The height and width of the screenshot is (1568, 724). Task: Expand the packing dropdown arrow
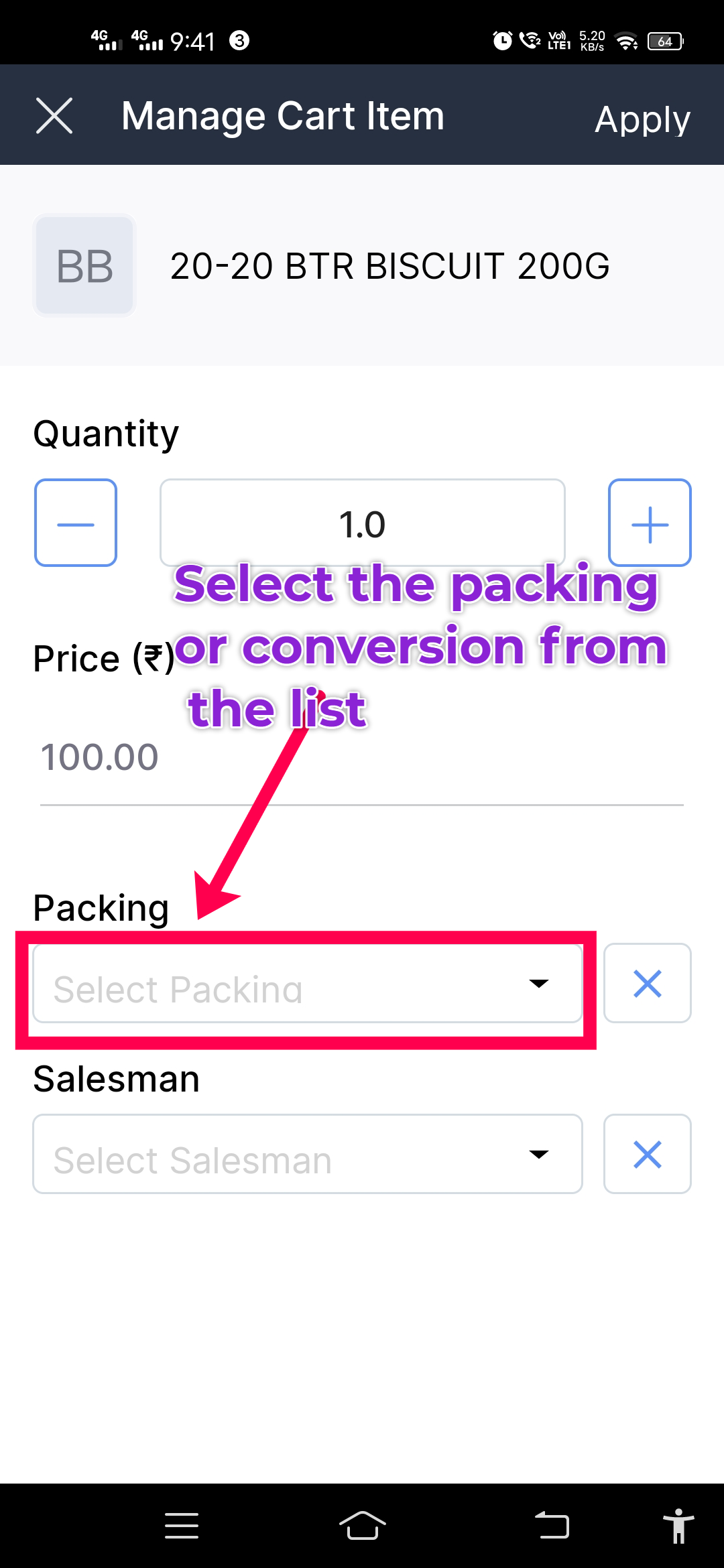pos(538,984)
